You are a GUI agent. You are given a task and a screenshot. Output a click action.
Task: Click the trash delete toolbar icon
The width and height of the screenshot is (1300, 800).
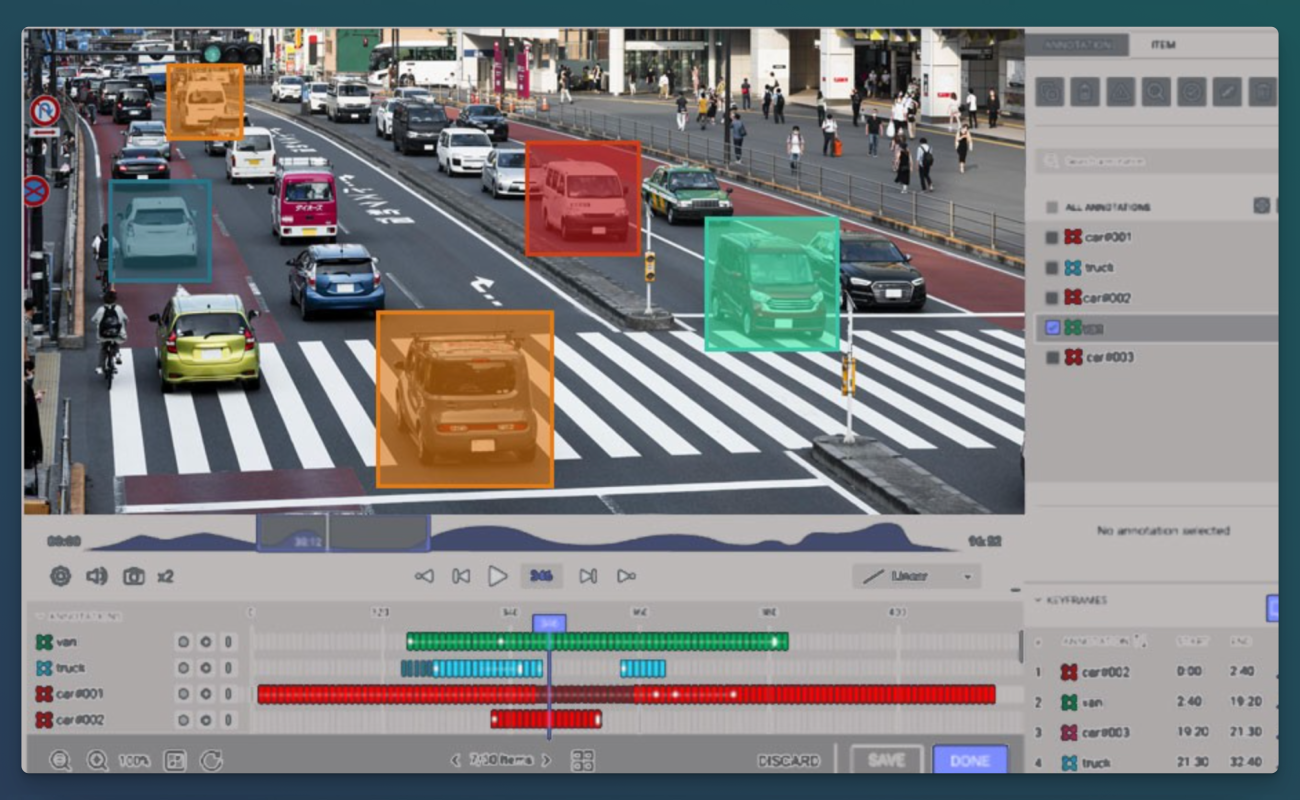1262,92
